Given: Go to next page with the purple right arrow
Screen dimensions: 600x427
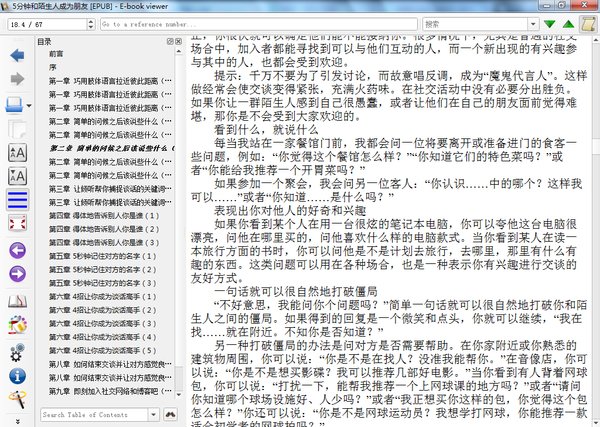Looking at the screenshot, I should coord(17,274).
